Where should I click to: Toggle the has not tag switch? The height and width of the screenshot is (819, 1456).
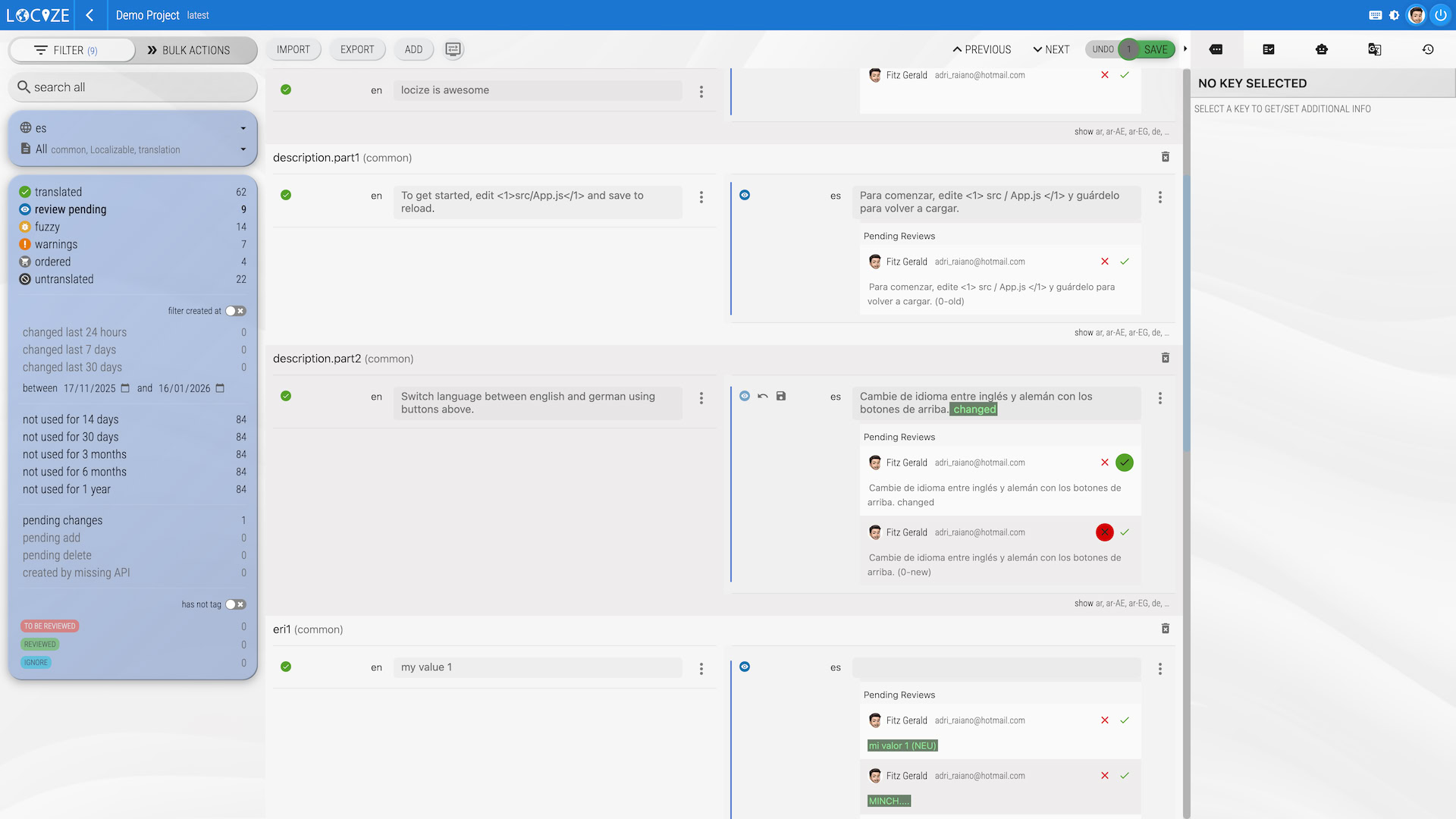[235, 604]
